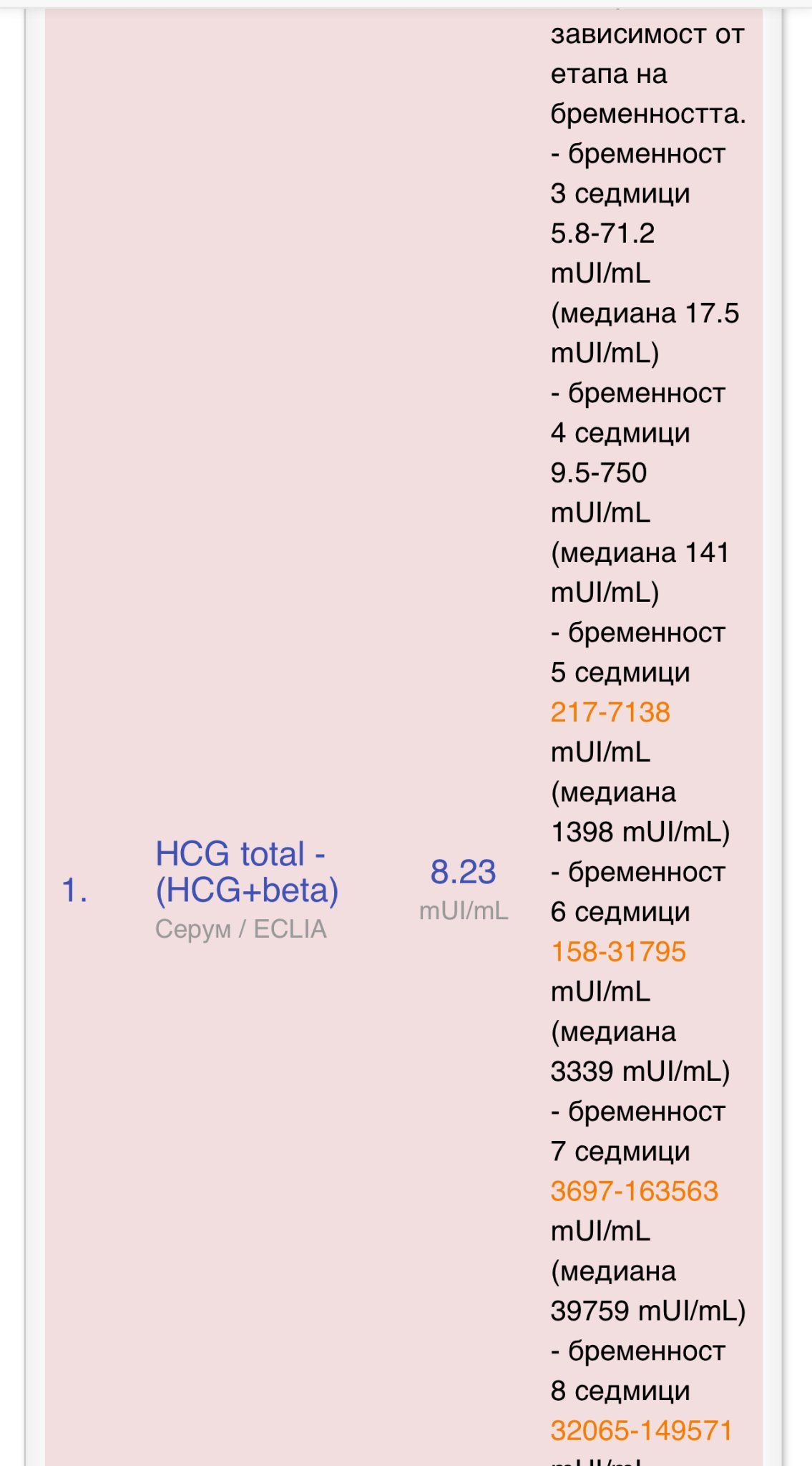Click the orange 32065-149571 range
The width and height of the screenshot is (812, 1466).
pyautogui.click(x=641, y=1430)
